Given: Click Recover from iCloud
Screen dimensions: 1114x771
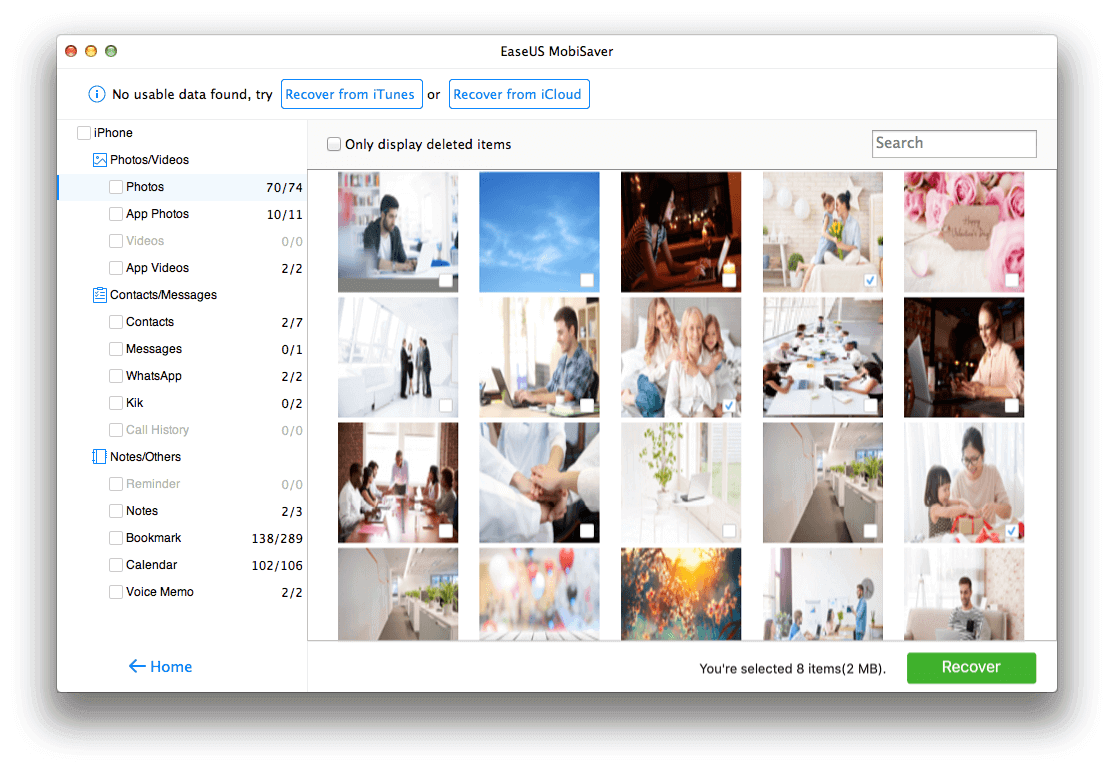Looking at the screenshot, I should (517, 94).
